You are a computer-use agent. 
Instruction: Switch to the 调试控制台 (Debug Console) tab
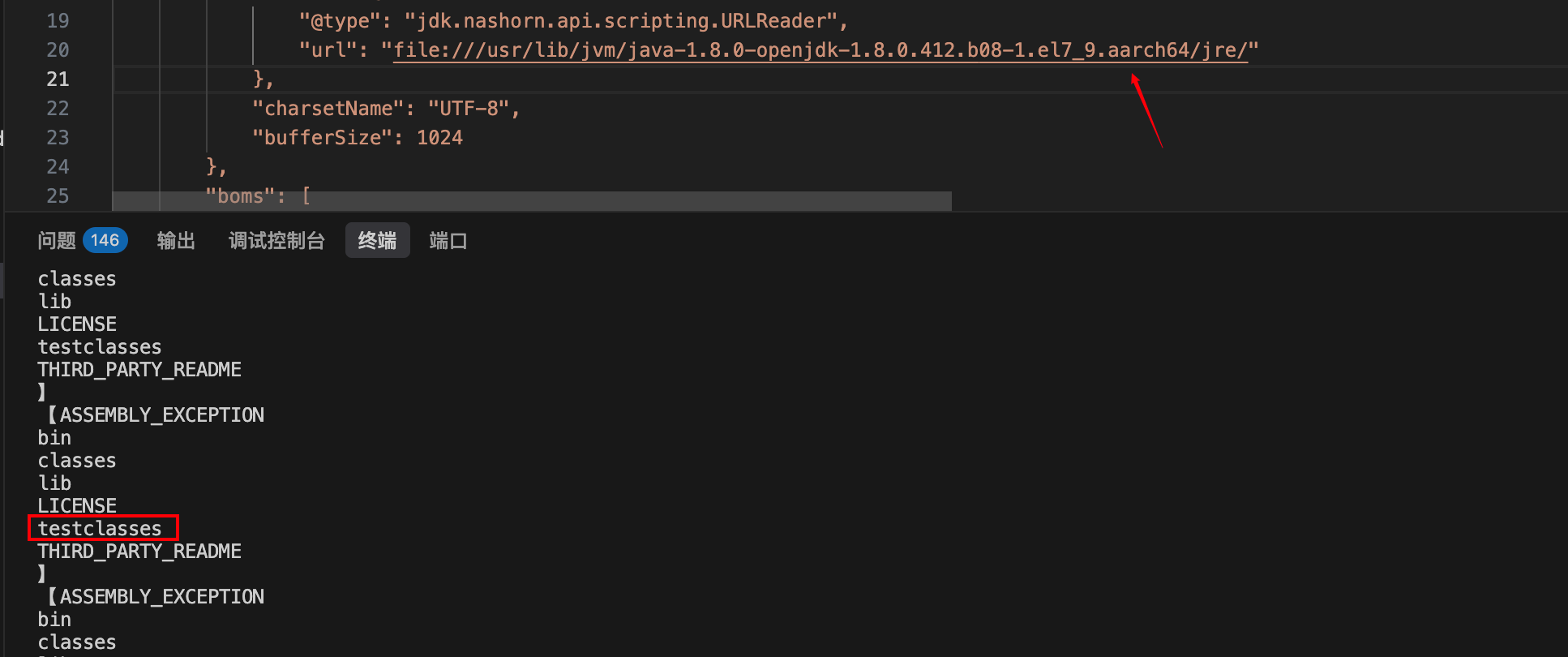pos(276,240)
